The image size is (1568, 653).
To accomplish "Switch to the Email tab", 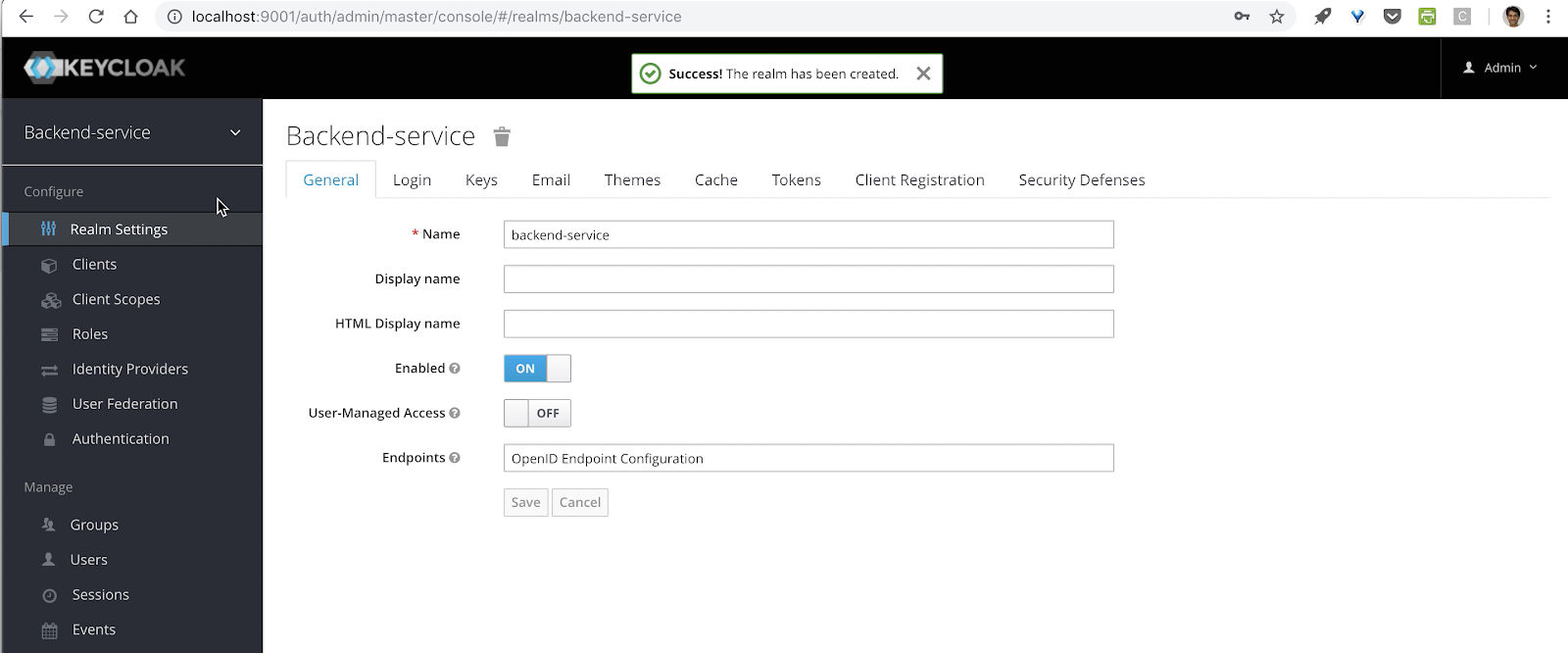I will (551, 180).
